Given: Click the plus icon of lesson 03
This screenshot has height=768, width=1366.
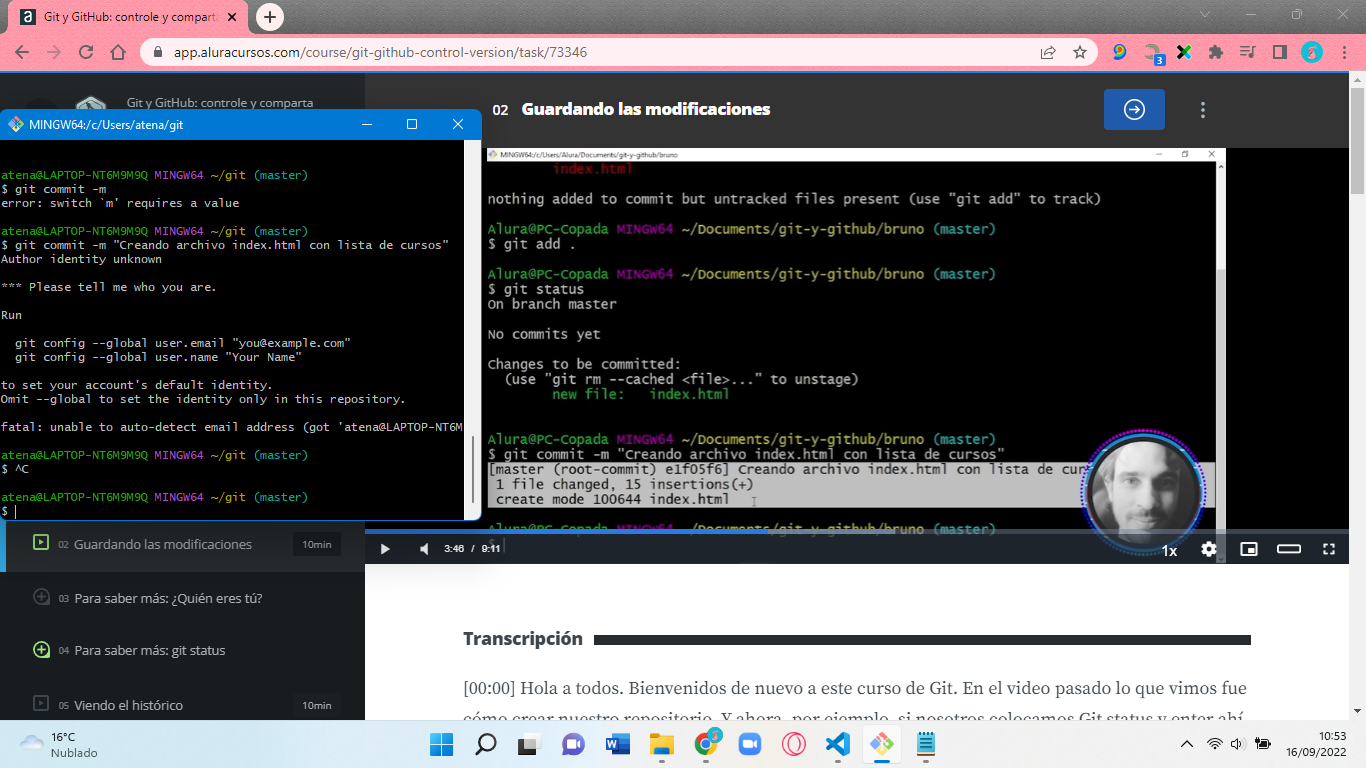Looking at the screenshot, I should coord(41,597).
